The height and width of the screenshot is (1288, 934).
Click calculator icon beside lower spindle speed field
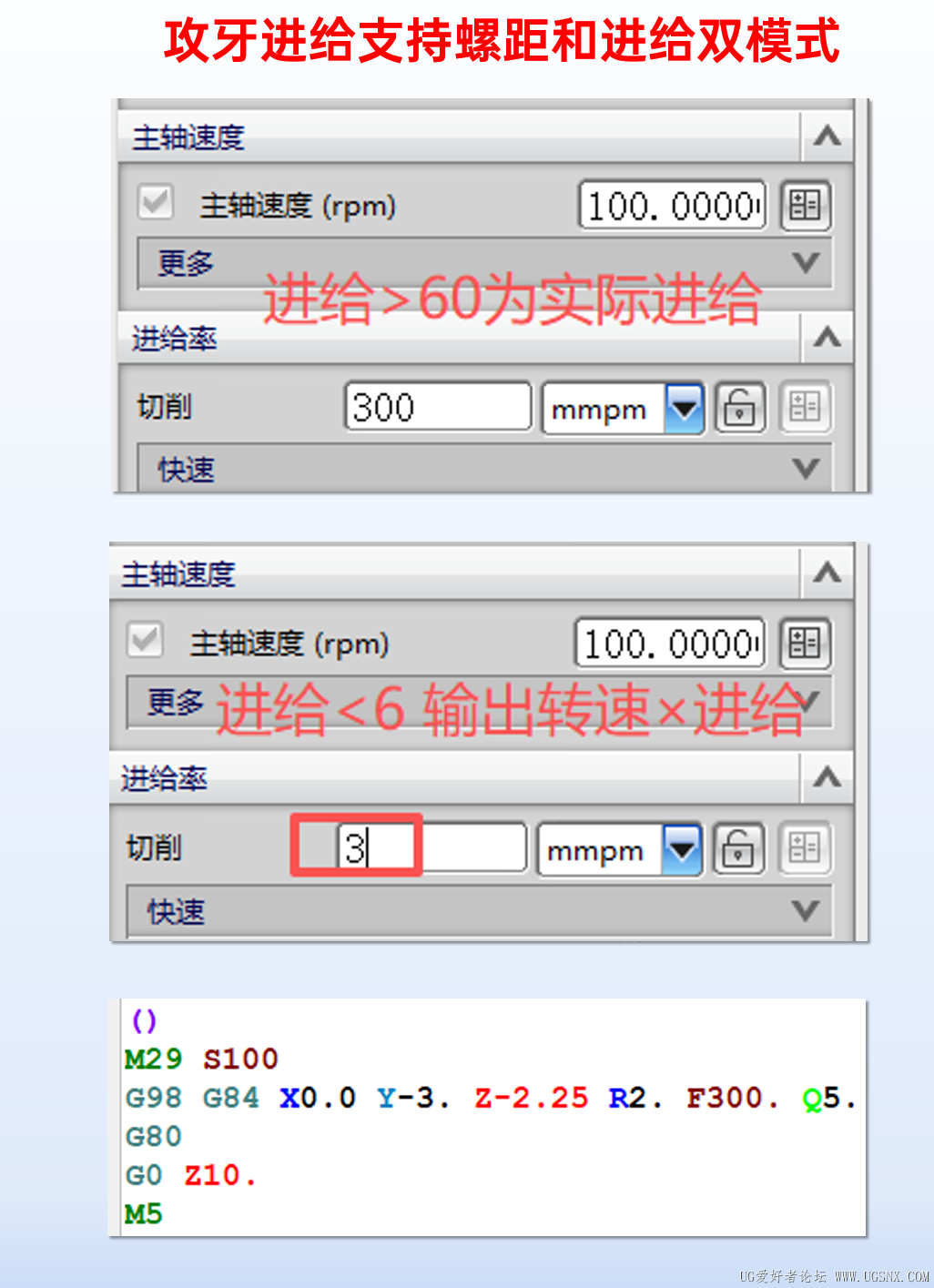[x=805, y=644]
